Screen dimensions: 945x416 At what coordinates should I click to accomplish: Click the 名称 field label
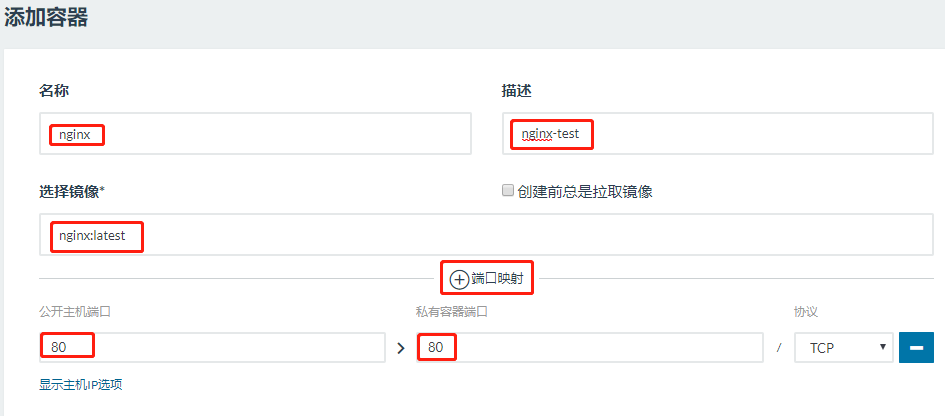[54, 90]
